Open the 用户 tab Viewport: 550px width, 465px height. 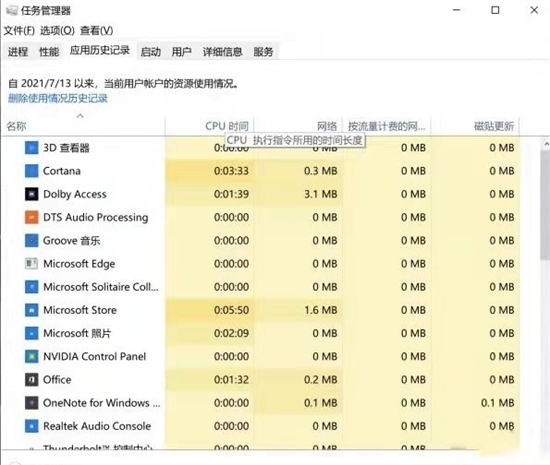(x=181, y=52)
